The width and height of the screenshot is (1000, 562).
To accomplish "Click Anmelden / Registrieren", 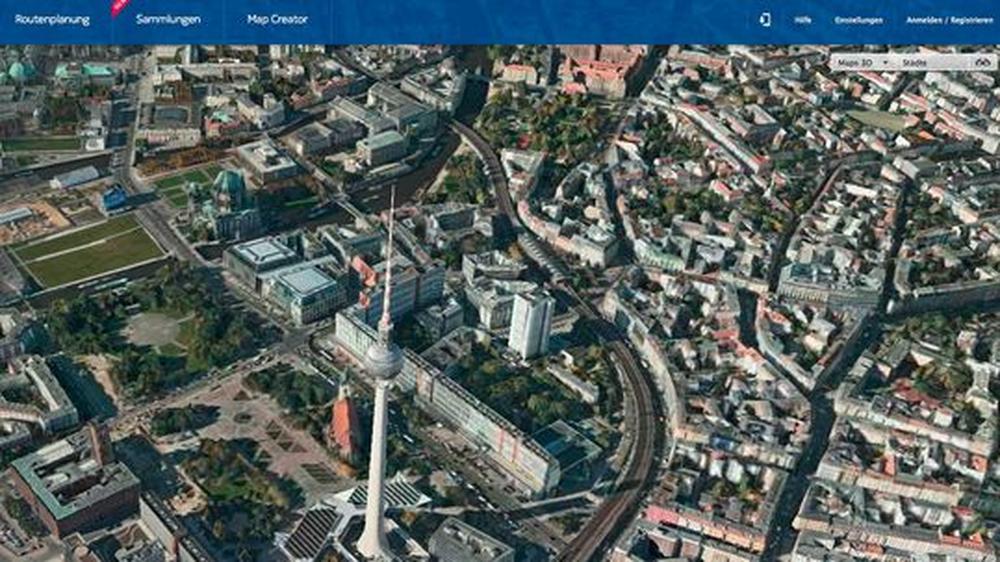I will click(x=949, y=20).
